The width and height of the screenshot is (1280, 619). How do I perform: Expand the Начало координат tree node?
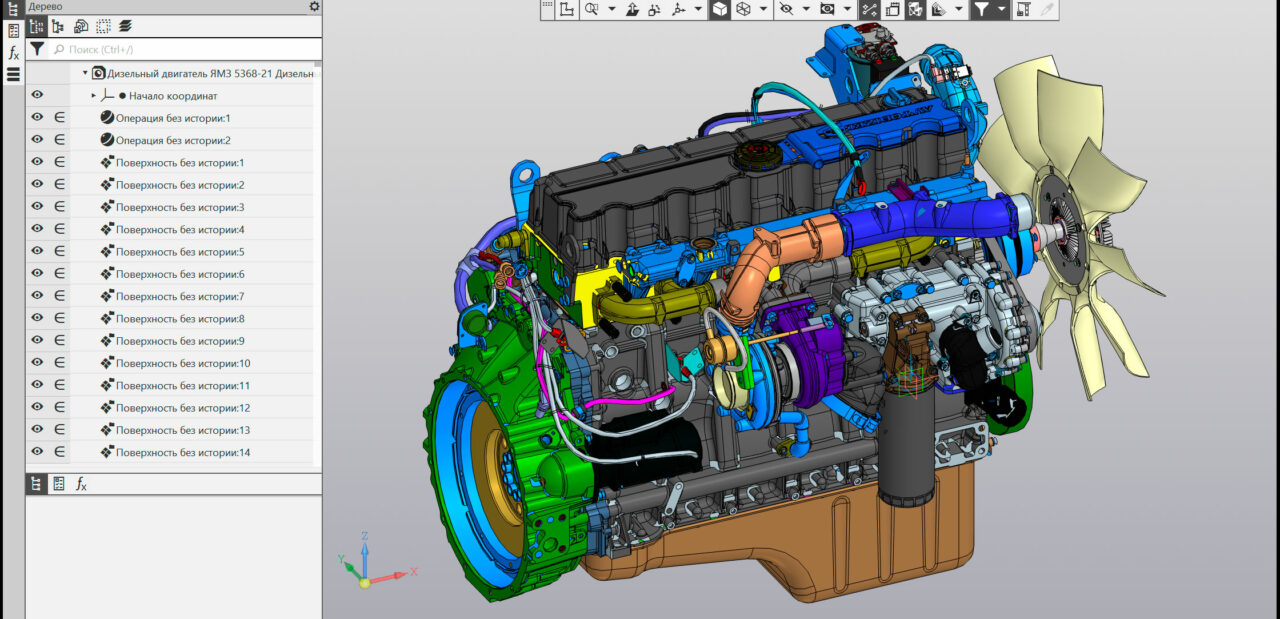coord(94,96)
